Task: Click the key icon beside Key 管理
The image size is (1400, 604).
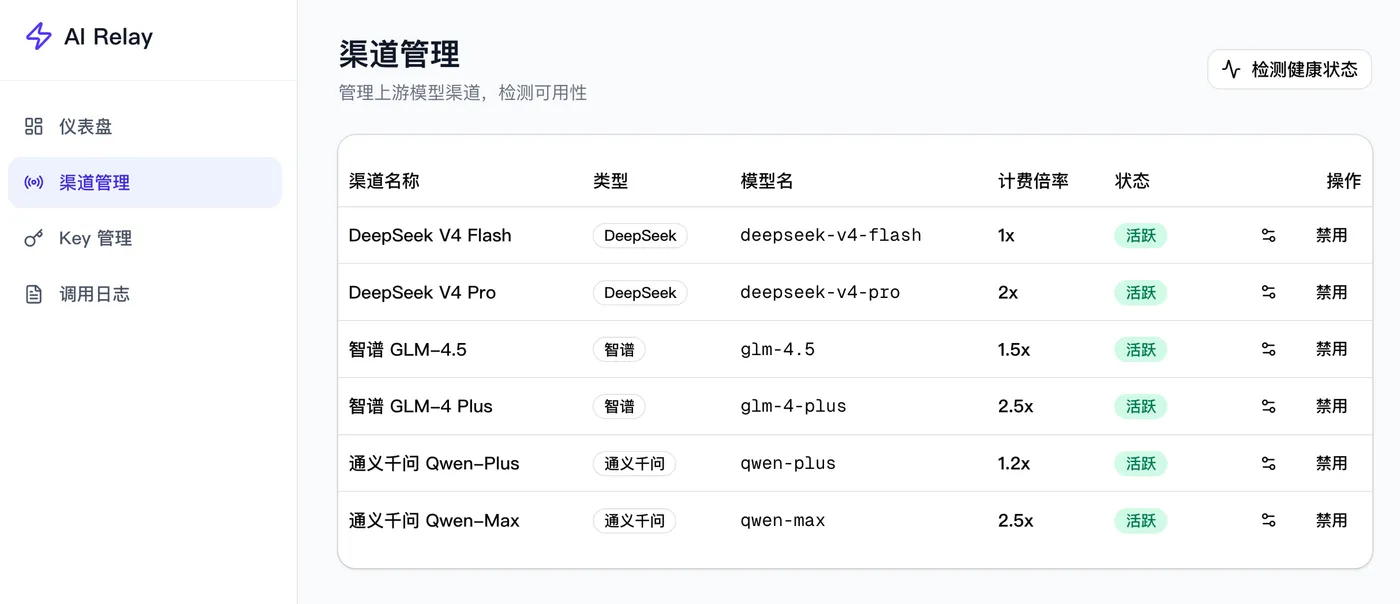Action: pyautogui.click(x=34, y=238)
